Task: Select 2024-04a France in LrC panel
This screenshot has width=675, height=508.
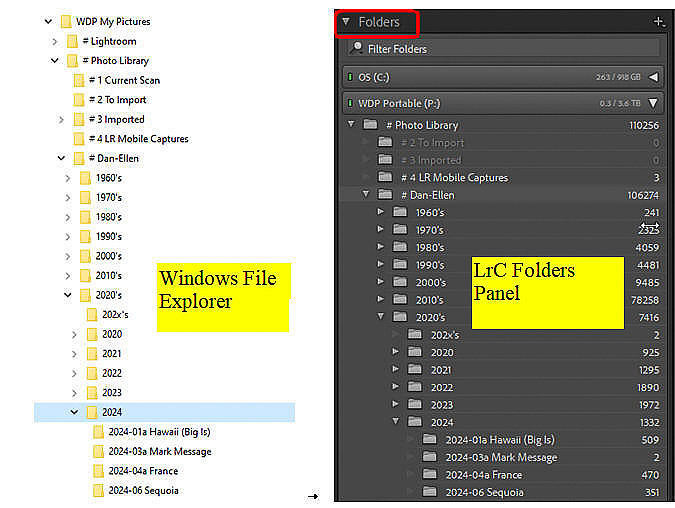Action: pos(484,475)
